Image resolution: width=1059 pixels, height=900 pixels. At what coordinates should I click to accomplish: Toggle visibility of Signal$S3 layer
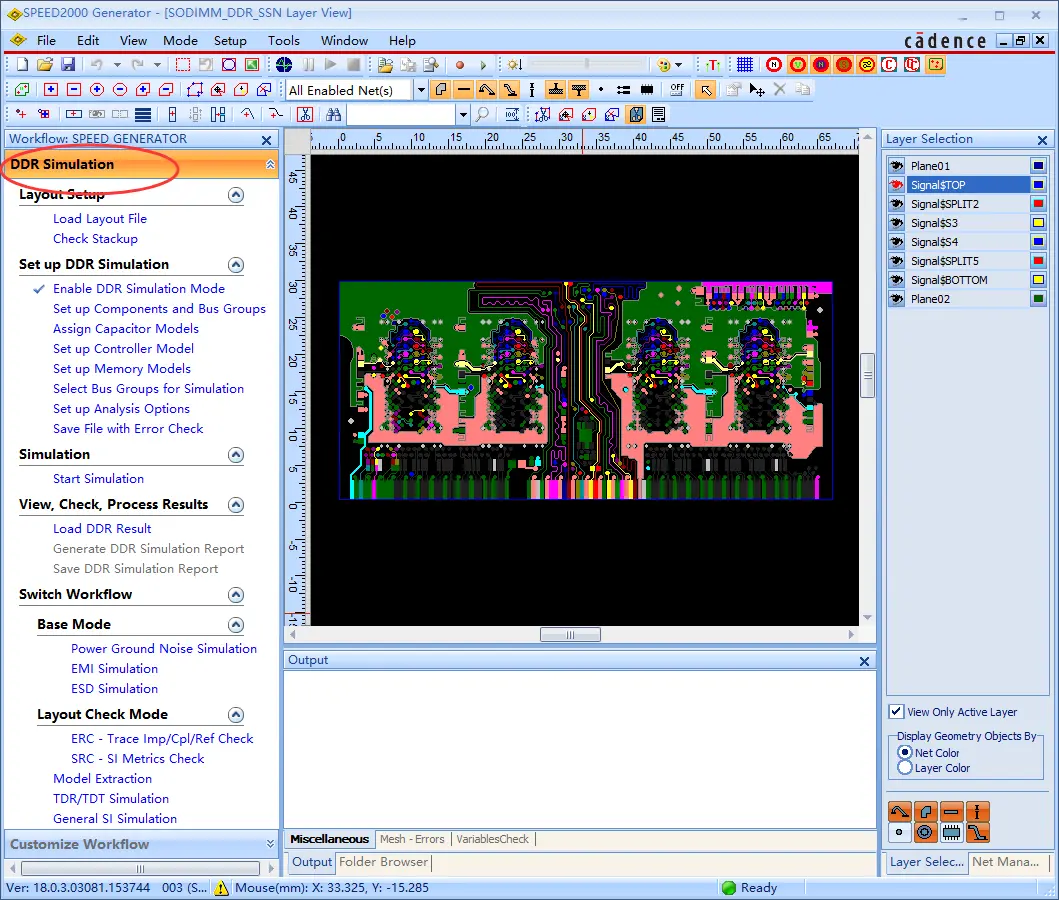point(896,223)
